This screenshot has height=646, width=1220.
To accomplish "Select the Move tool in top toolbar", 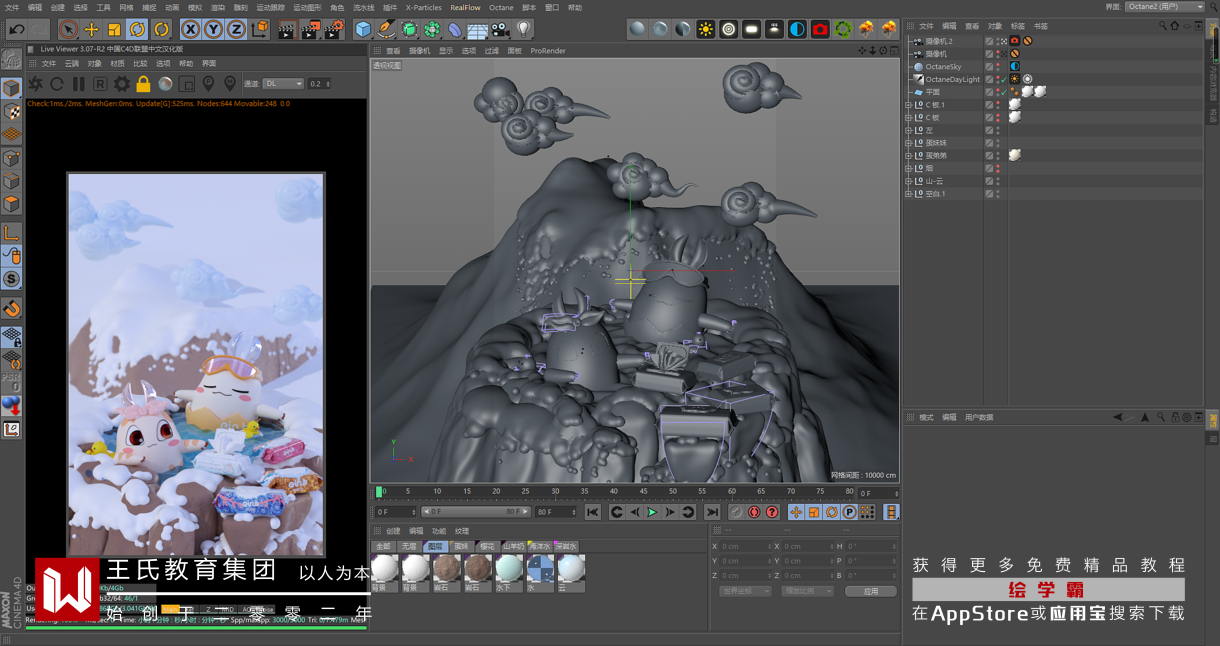I will (x=91, y=29).
